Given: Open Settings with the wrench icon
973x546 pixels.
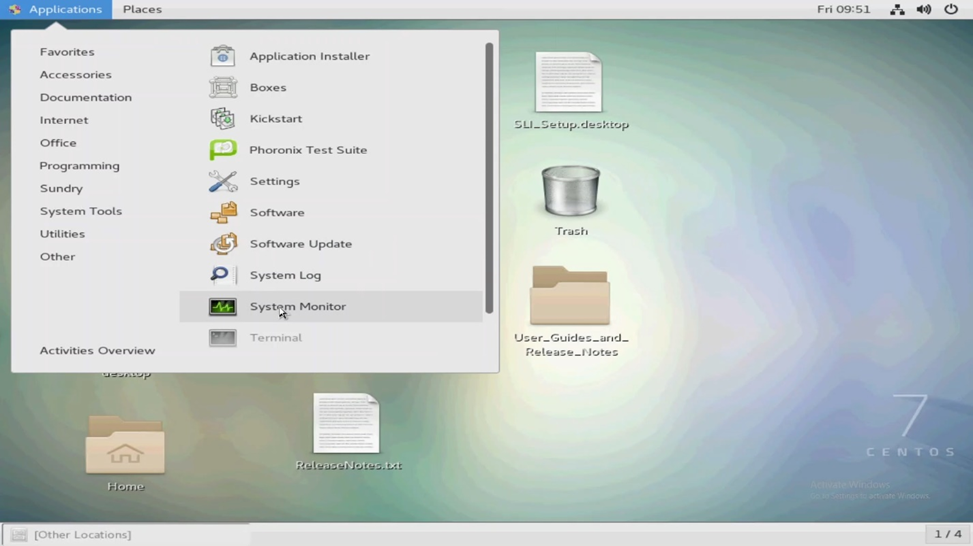Looking at the screenshot, I should [x=223, y=181].
